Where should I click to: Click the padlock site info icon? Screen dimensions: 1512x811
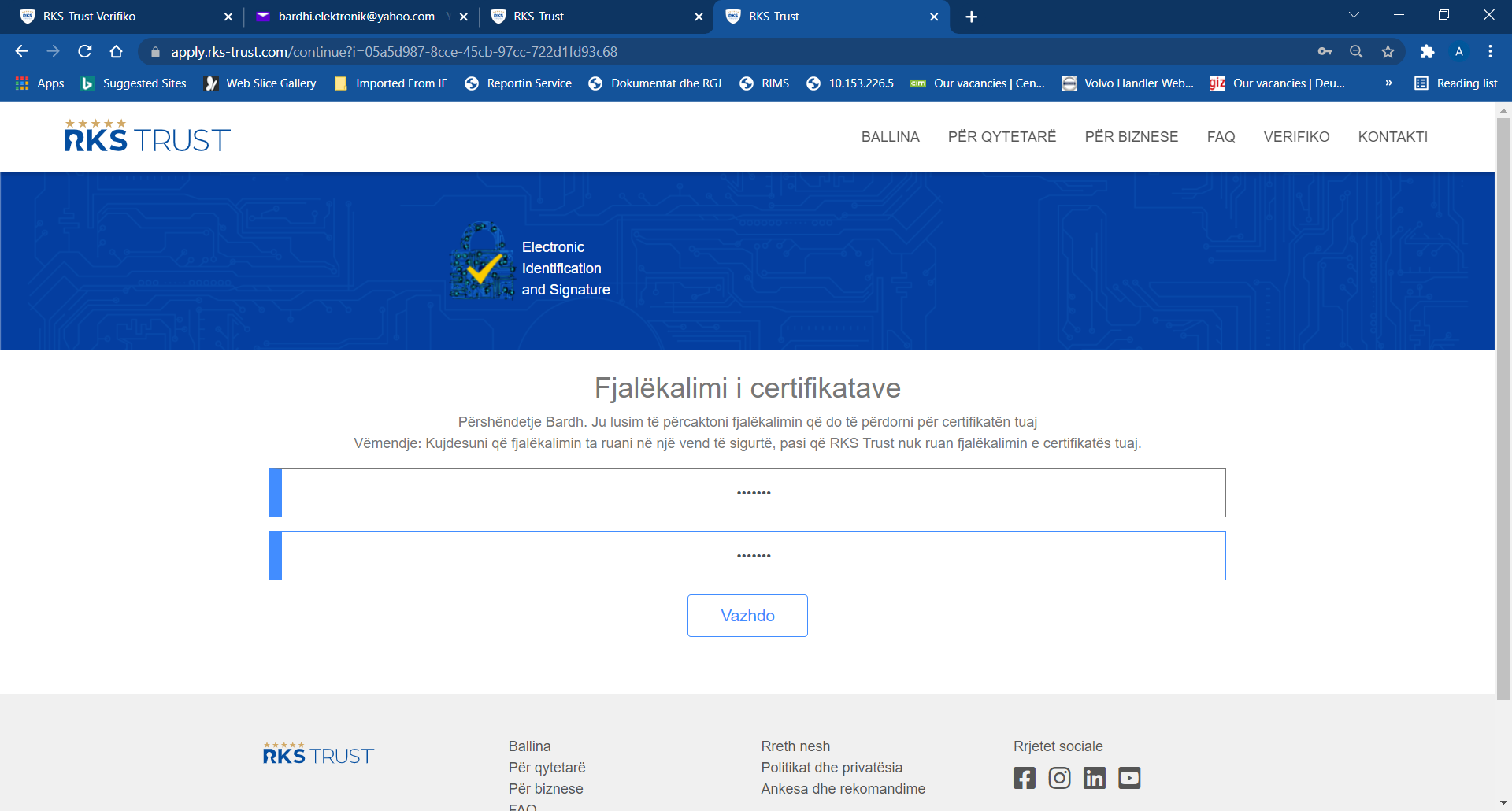[x=155, y=52]
